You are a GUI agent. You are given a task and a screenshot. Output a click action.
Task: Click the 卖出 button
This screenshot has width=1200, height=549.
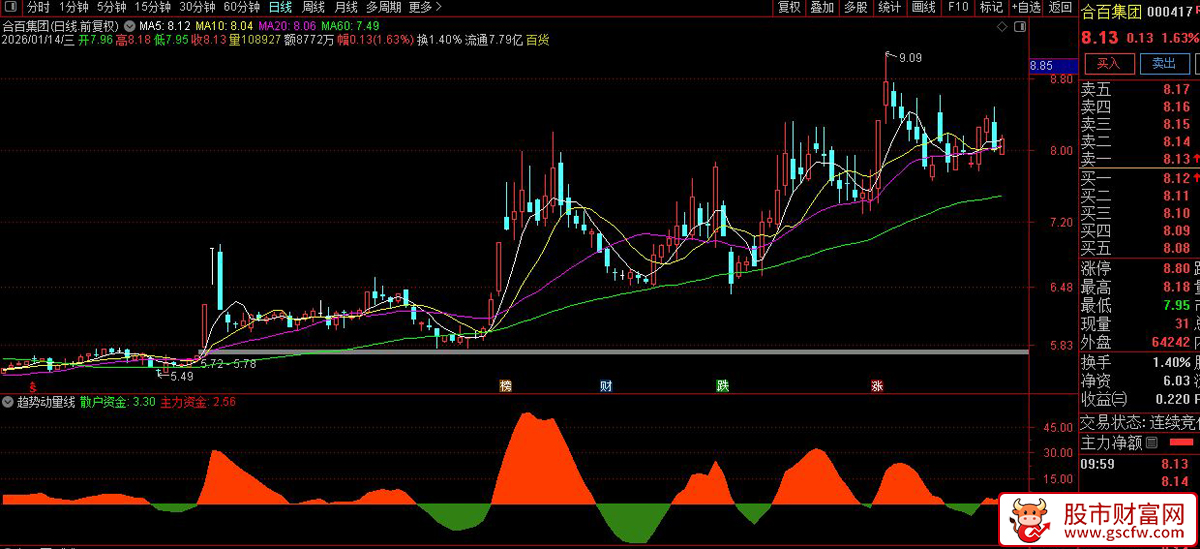click(1163, 63)
